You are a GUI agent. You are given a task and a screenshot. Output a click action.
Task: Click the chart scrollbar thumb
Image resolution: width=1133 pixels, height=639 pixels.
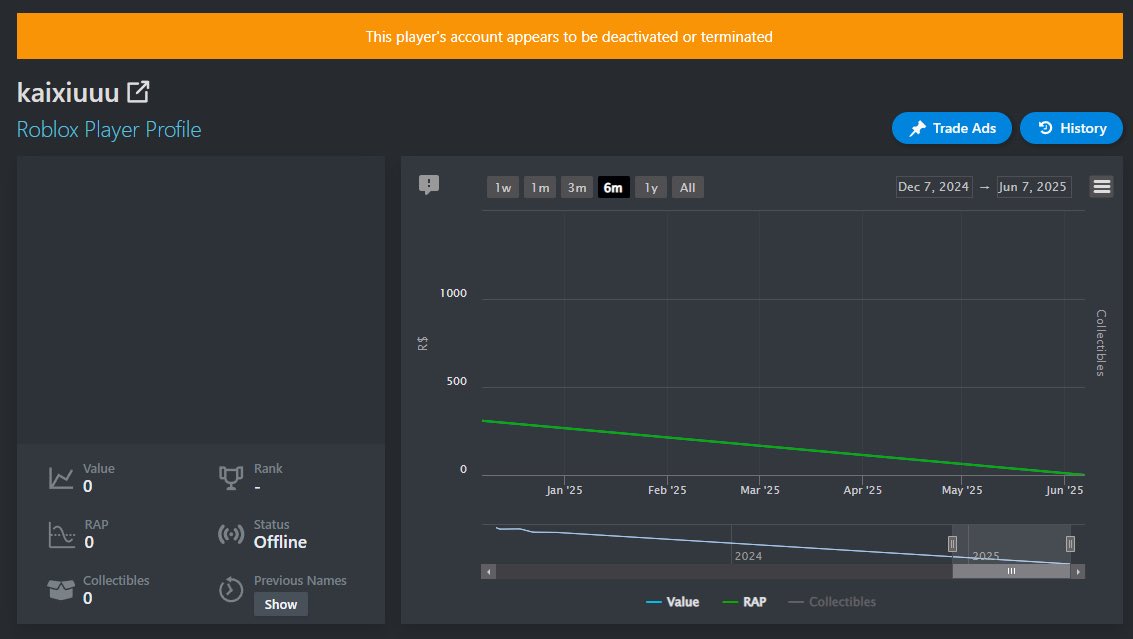coord(1011,571)
